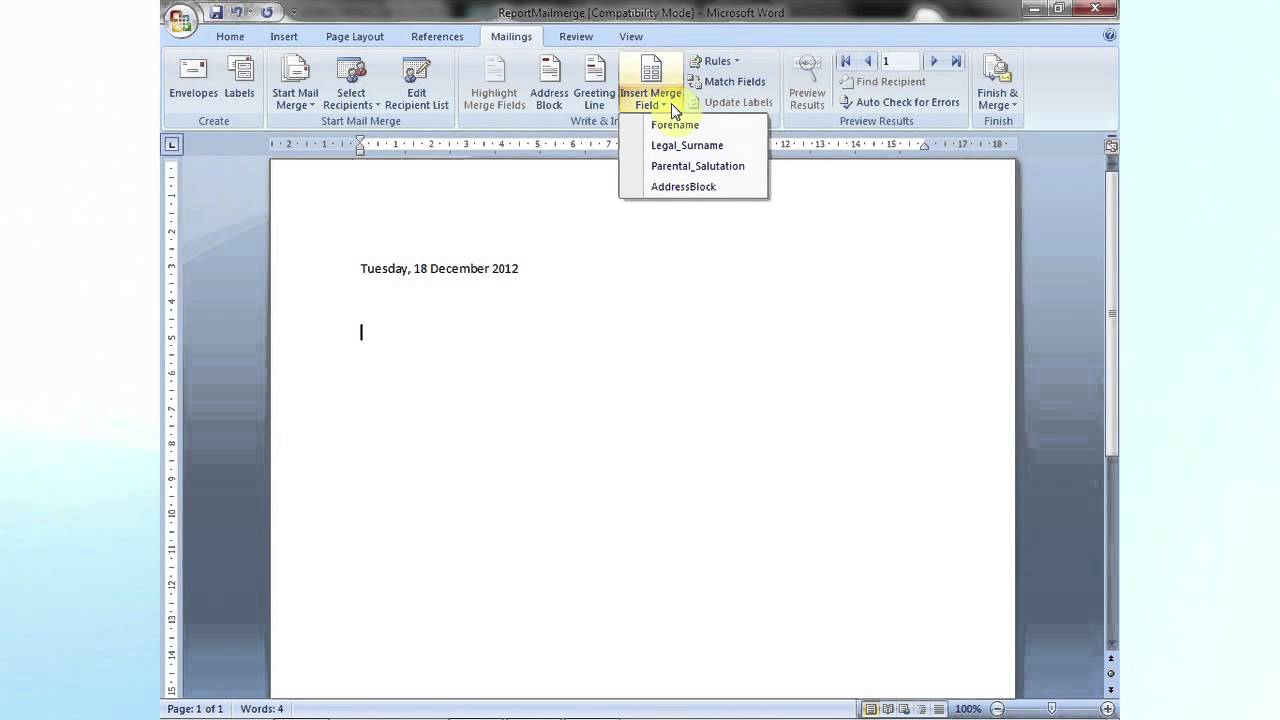Click the scrollbar up arrow

[x=1111, y=162]
